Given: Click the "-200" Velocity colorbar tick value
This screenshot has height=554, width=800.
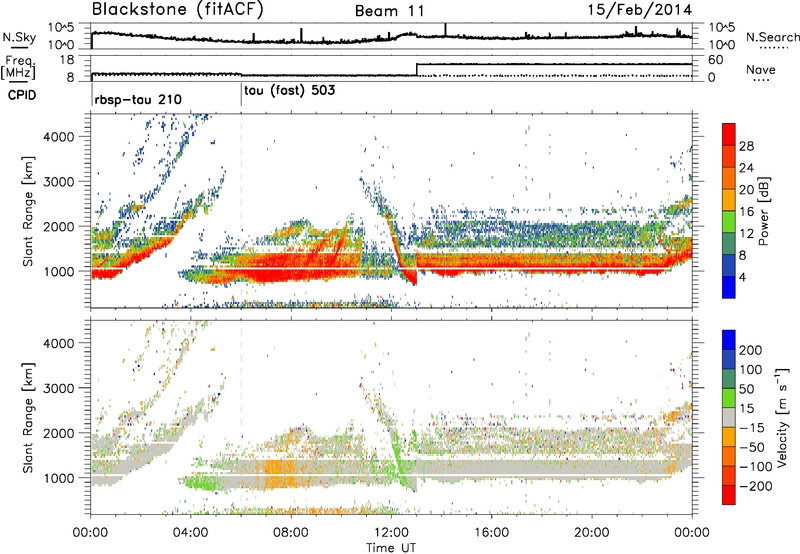Looking at the screenshot, I should 756,486.
